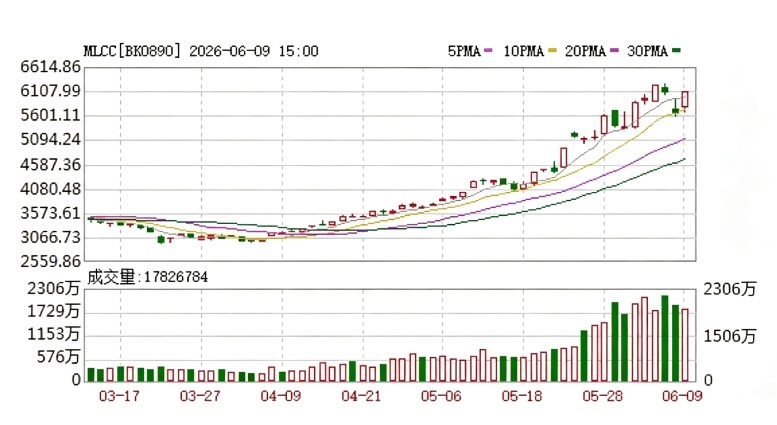Click the price axis value 3573.61
Image resolution: width=777 pixels, height=425 pixels.
[50, 213]
